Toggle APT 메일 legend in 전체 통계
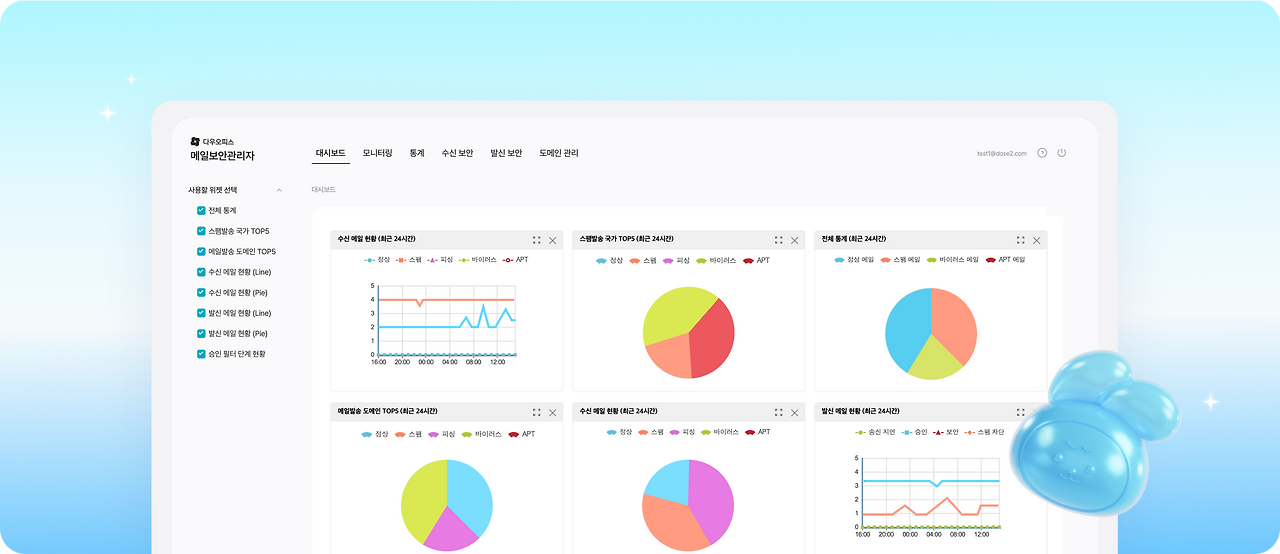 [1006, 260]
